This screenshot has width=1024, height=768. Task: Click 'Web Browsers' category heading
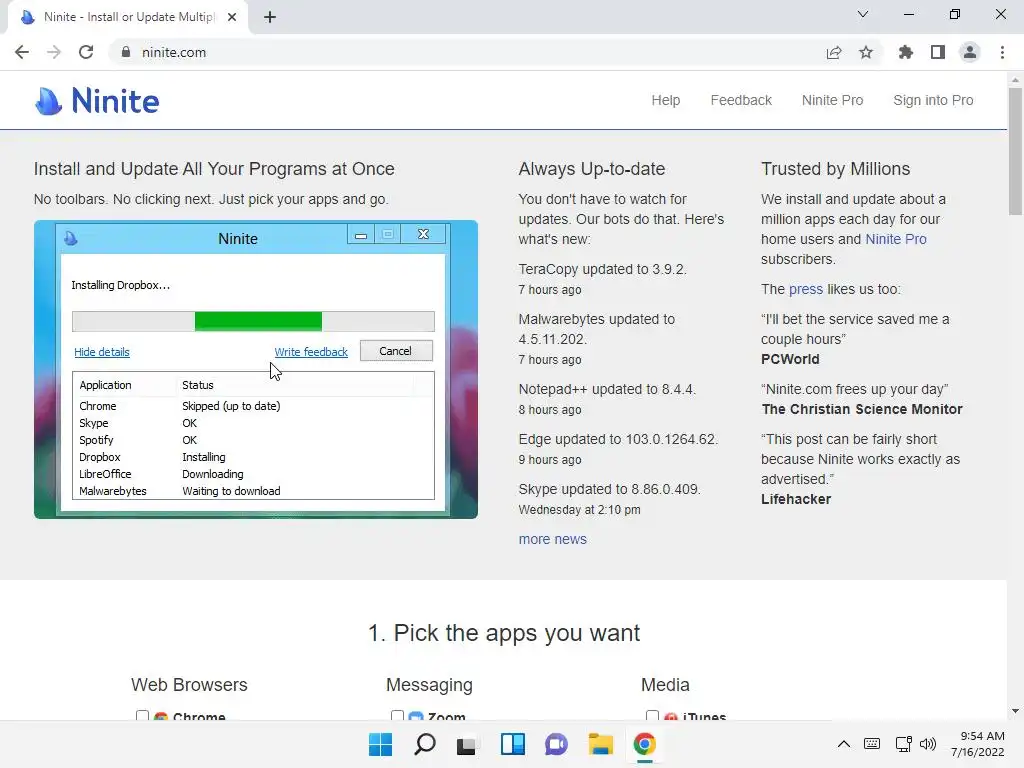tap(189, 685)
